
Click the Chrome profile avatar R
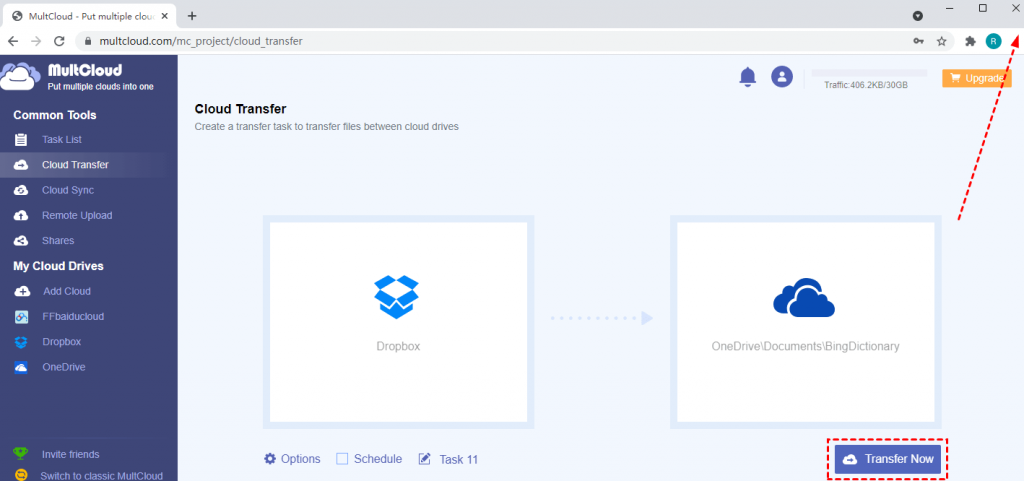tap(993, 41)
